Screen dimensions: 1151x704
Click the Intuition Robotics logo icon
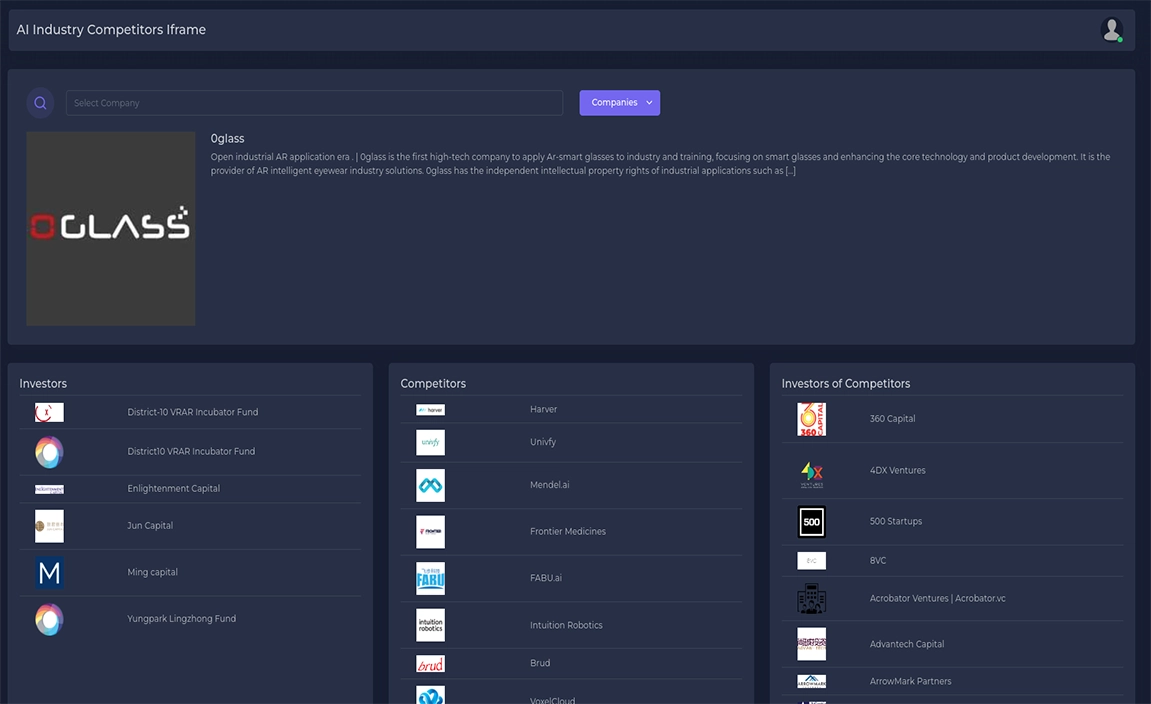pyautogui.click(x=430, y=625)
